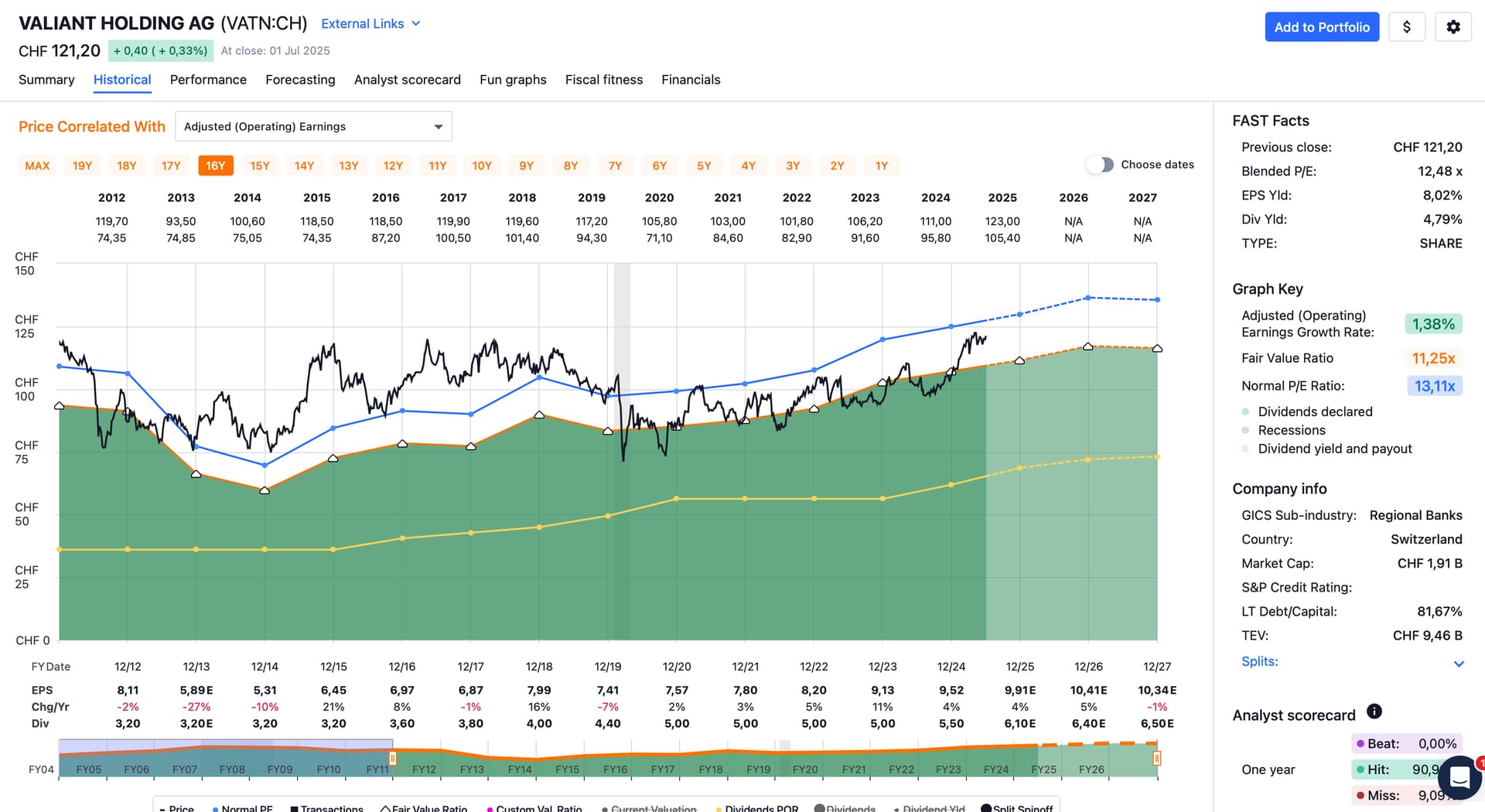Open the External Links dropdown

coord(370,24)
